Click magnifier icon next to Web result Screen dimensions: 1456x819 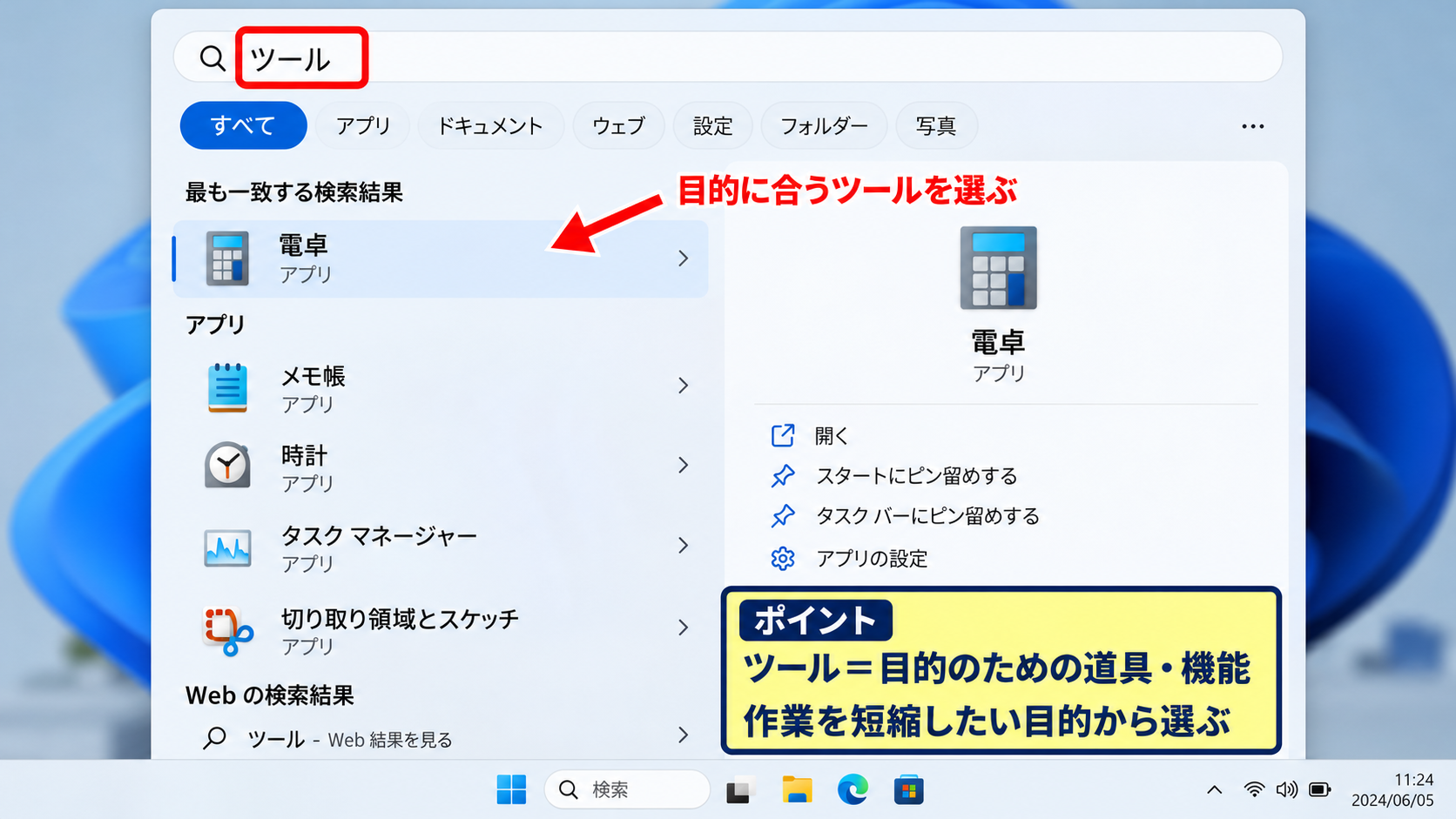point(214,738)
